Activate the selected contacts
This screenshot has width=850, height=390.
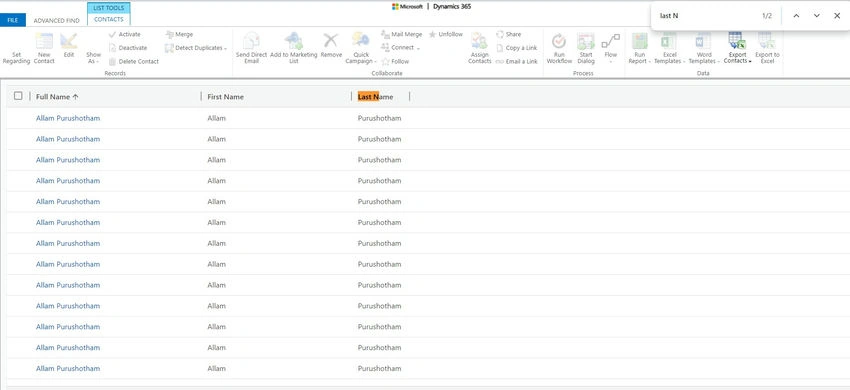point(124,34)
